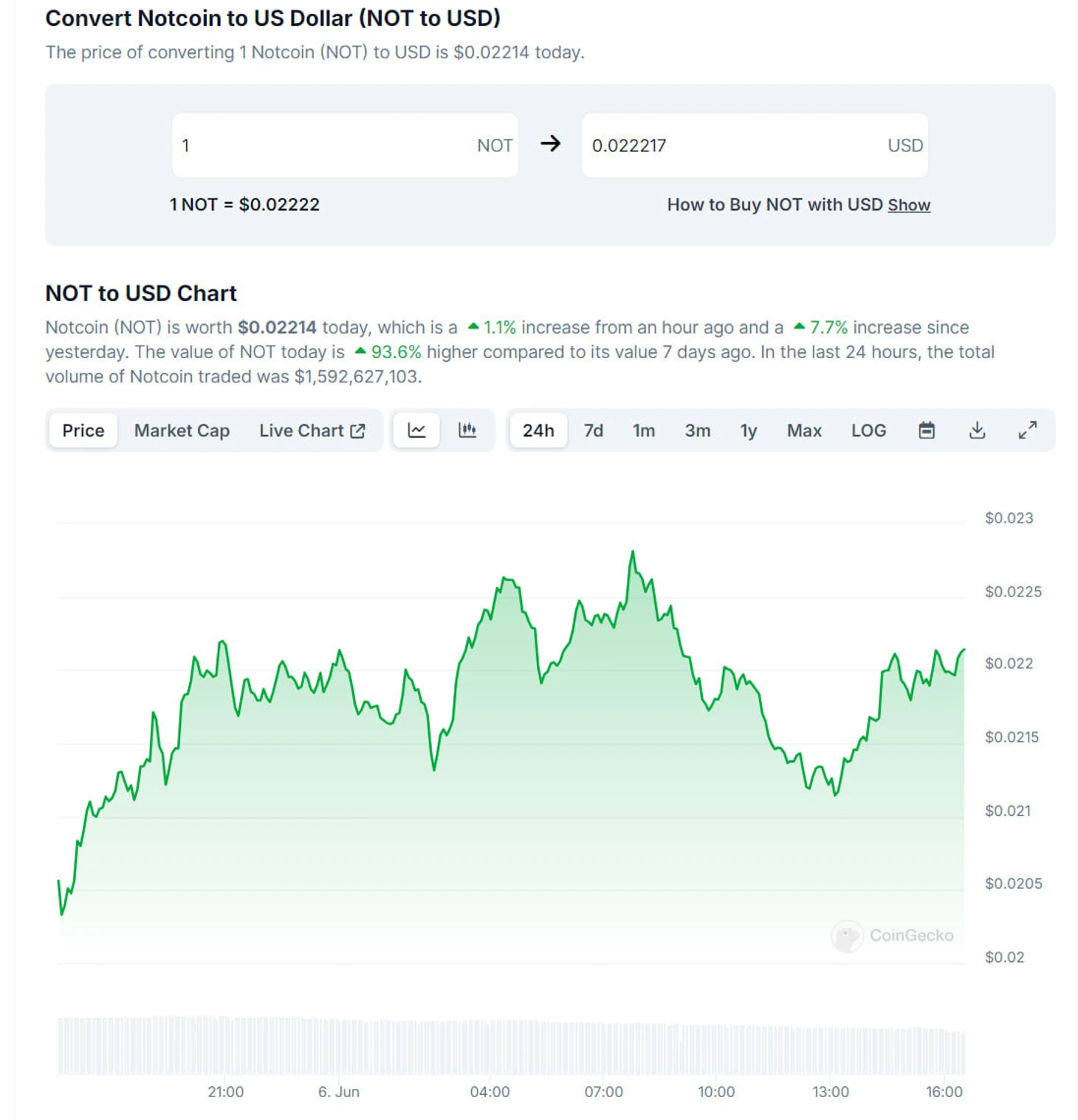The height and width of the screenshot is (1120, 1078).
Task: Open the calendar date range picker
Action: pyautogui.click(x=927, y=430)
